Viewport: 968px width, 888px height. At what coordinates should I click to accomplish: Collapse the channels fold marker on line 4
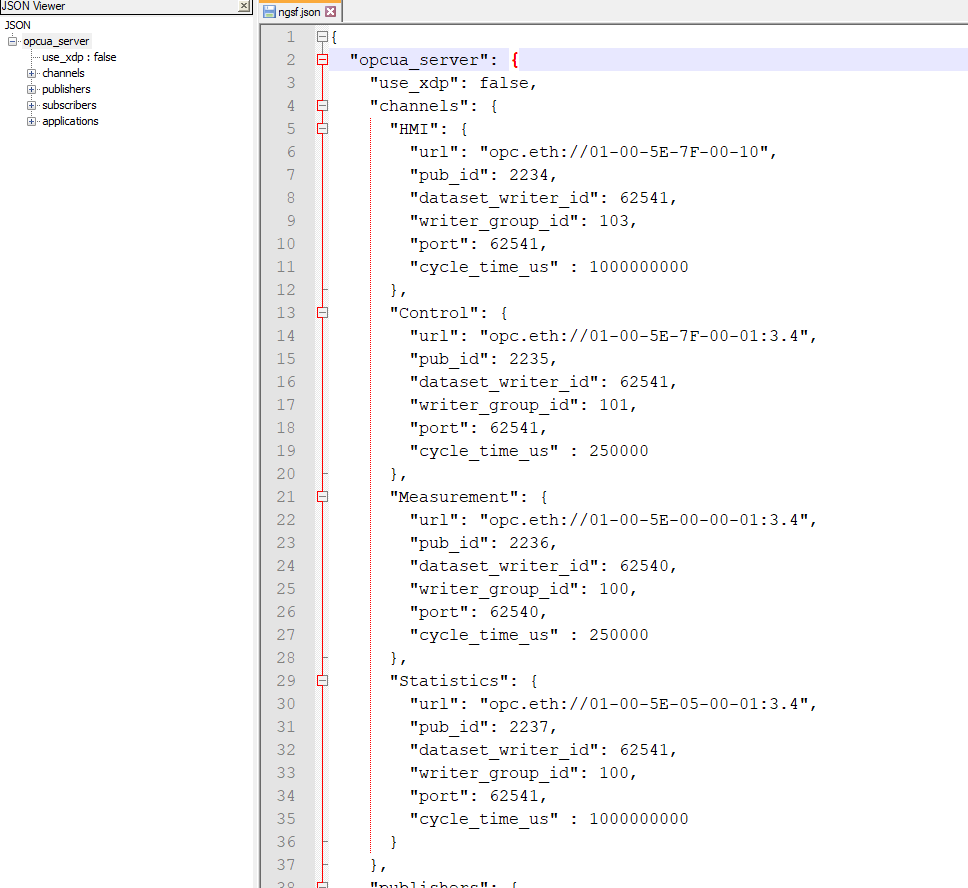click(322, 106)
